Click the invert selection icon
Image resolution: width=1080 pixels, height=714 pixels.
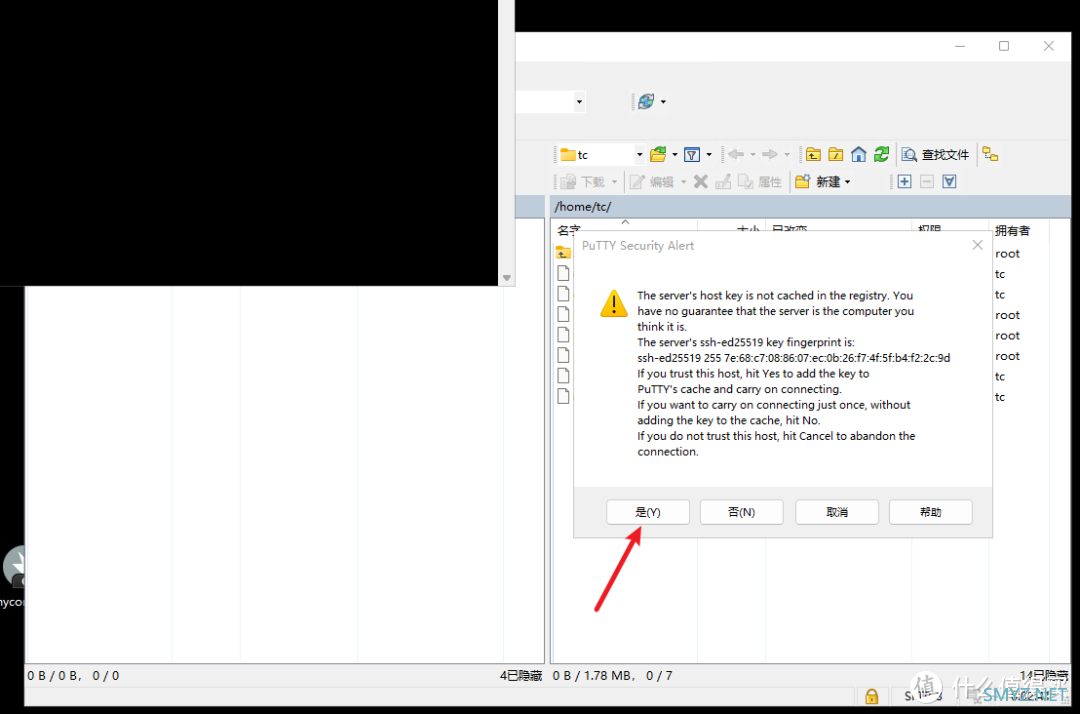coord(949,181)
